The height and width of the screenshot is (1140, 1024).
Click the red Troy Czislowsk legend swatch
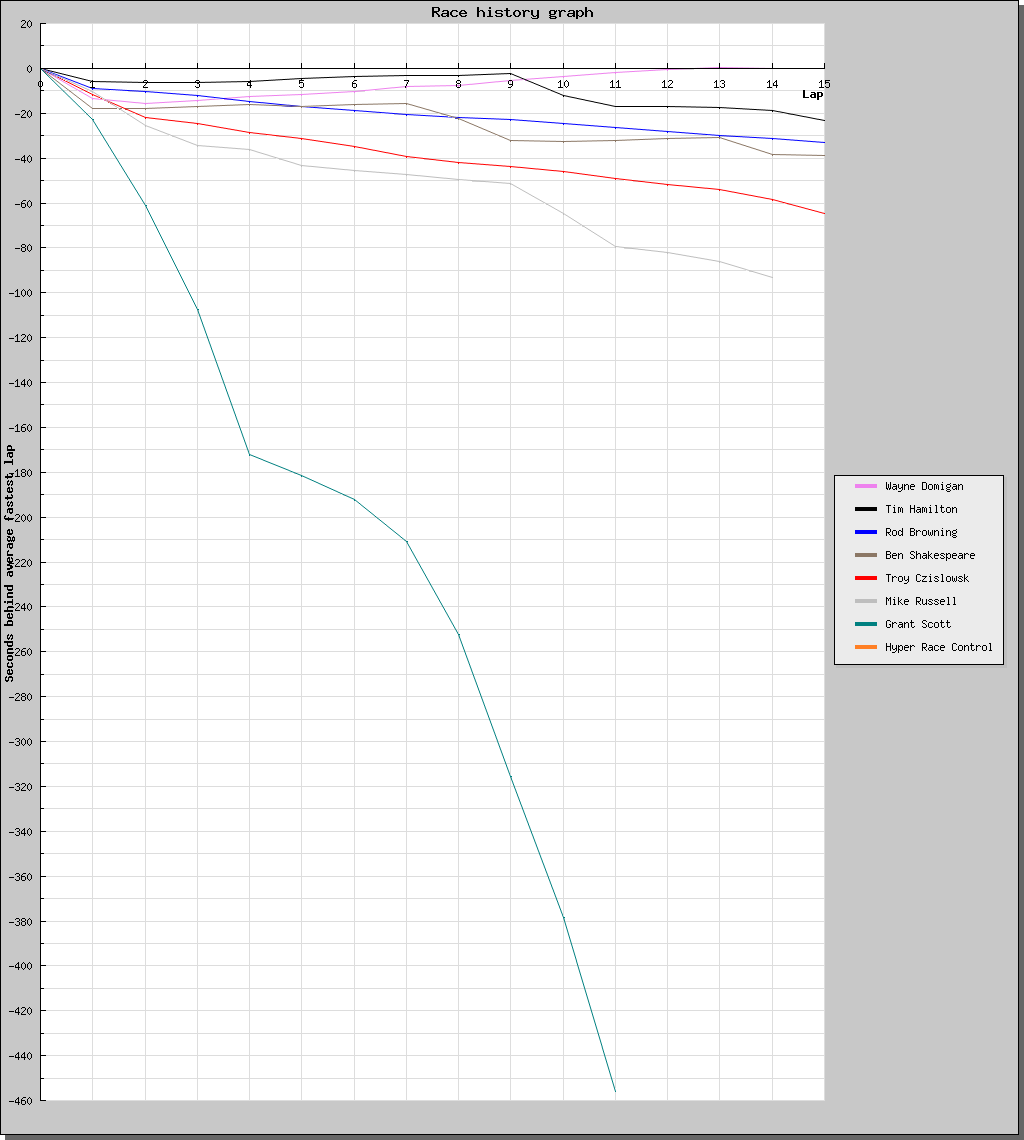[x=865, y=578]
